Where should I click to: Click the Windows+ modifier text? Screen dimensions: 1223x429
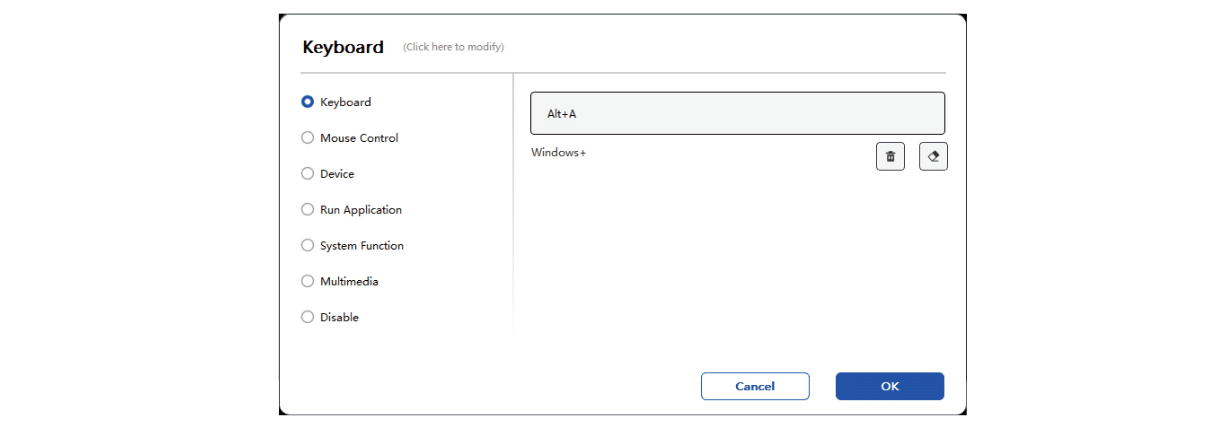(558, 153)
